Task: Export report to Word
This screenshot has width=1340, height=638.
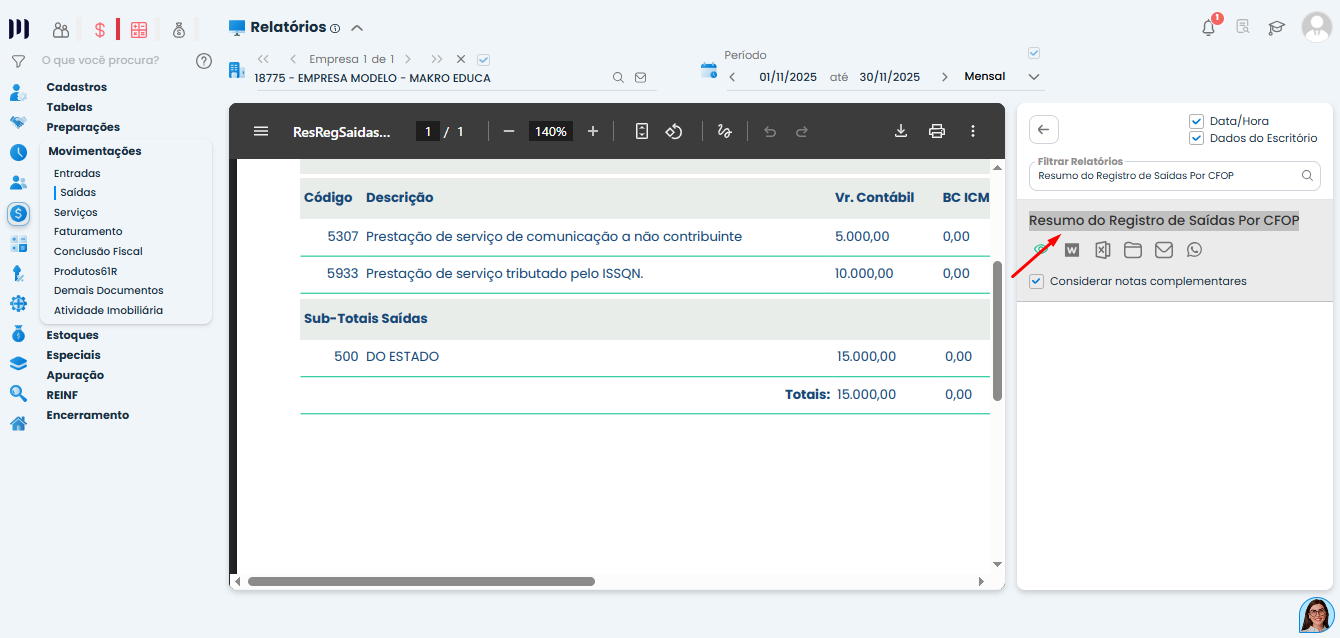Action: click(x=1072, y=250)
